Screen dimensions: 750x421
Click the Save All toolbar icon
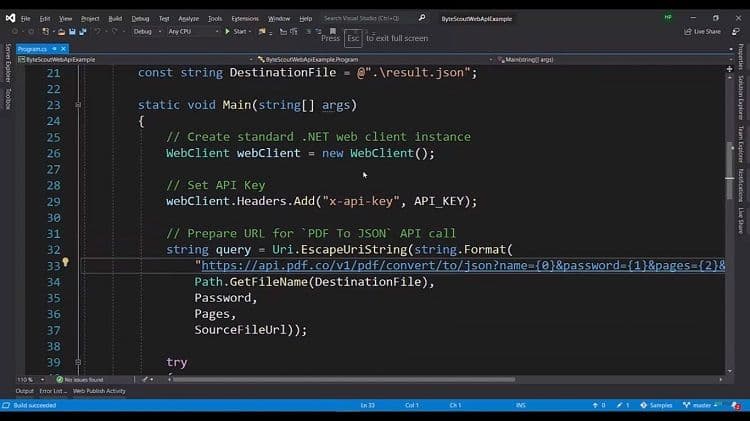[x=75, y=32]
